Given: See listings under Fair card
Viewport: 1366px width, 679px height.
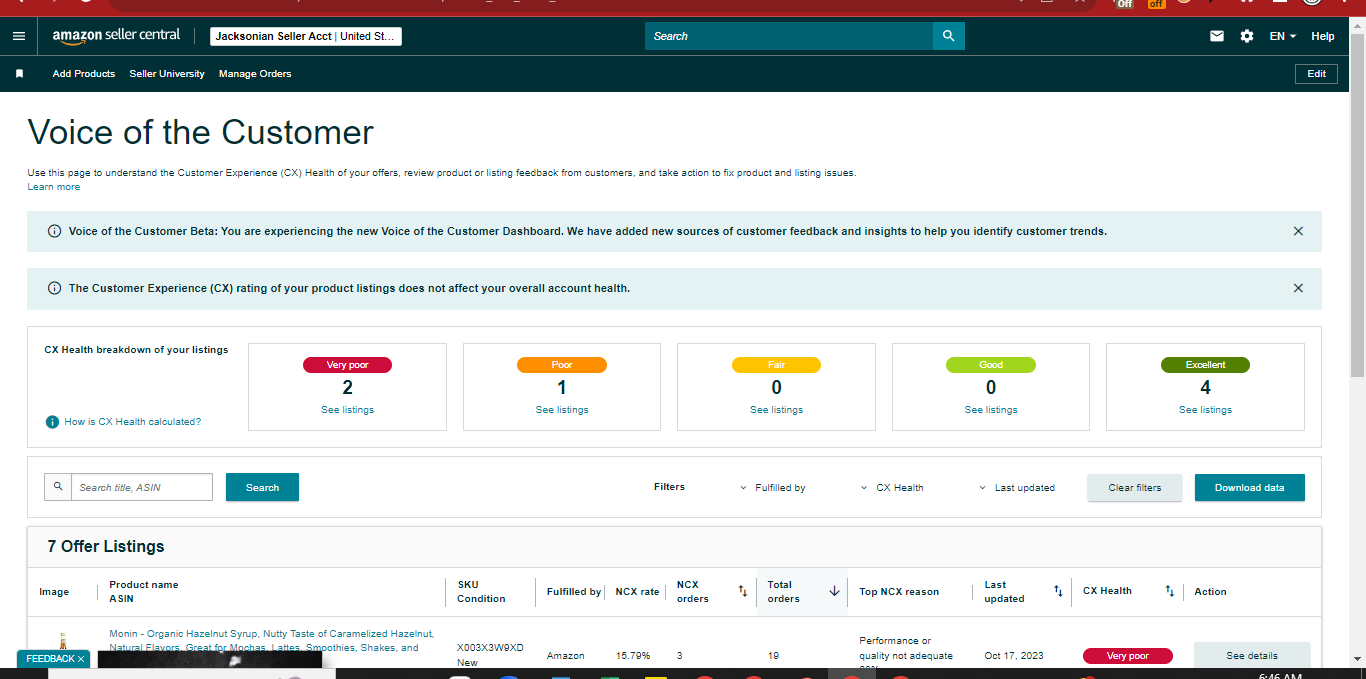Looking at the screenshot, I should pyautogui.click(x=776, y=410).
